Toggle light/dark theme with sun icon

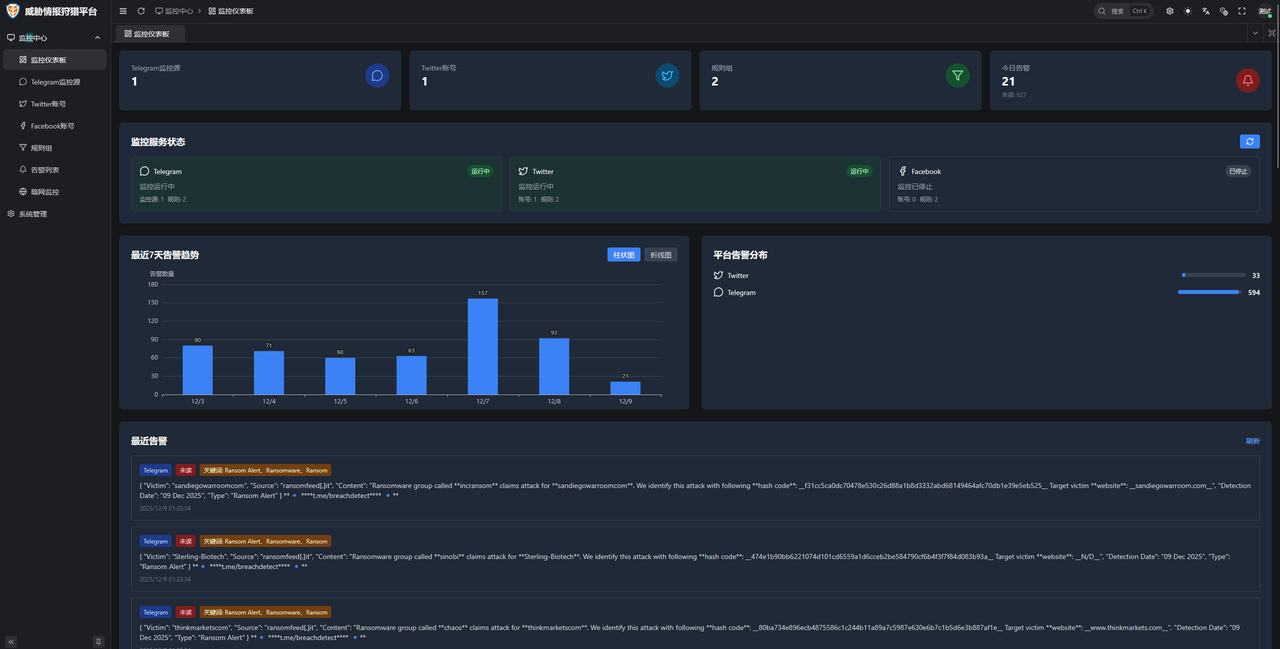tap(1188, 11)
